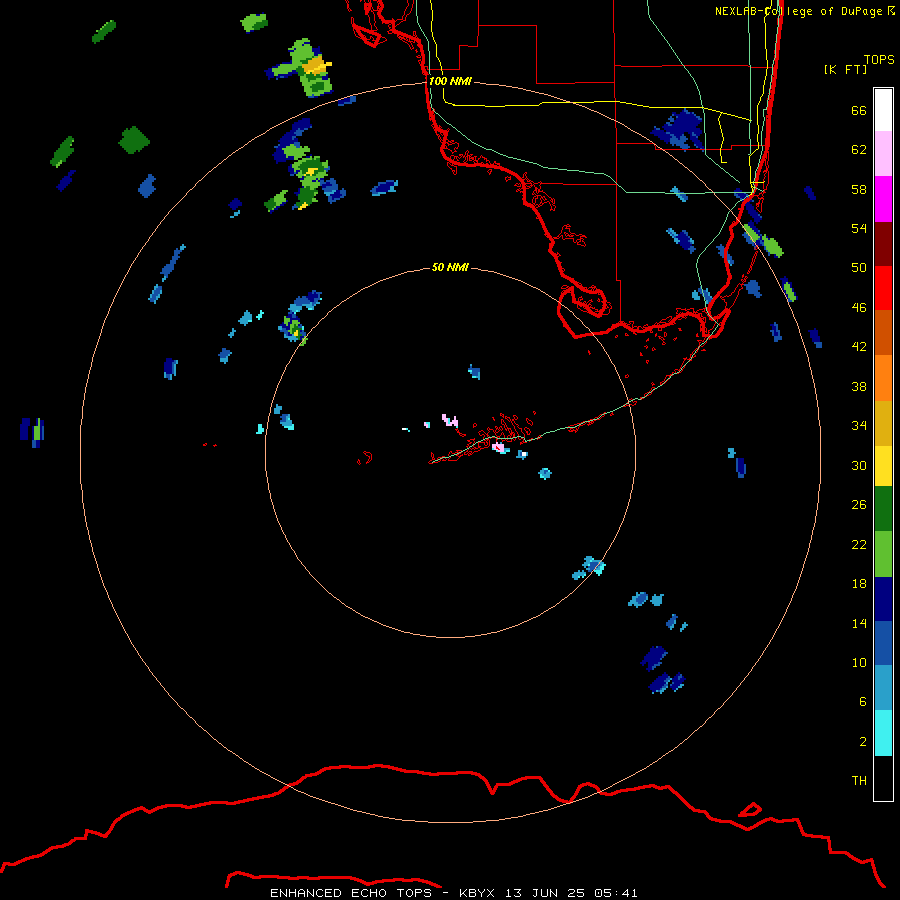Click the "[K FT]" units label

(845, 69)
